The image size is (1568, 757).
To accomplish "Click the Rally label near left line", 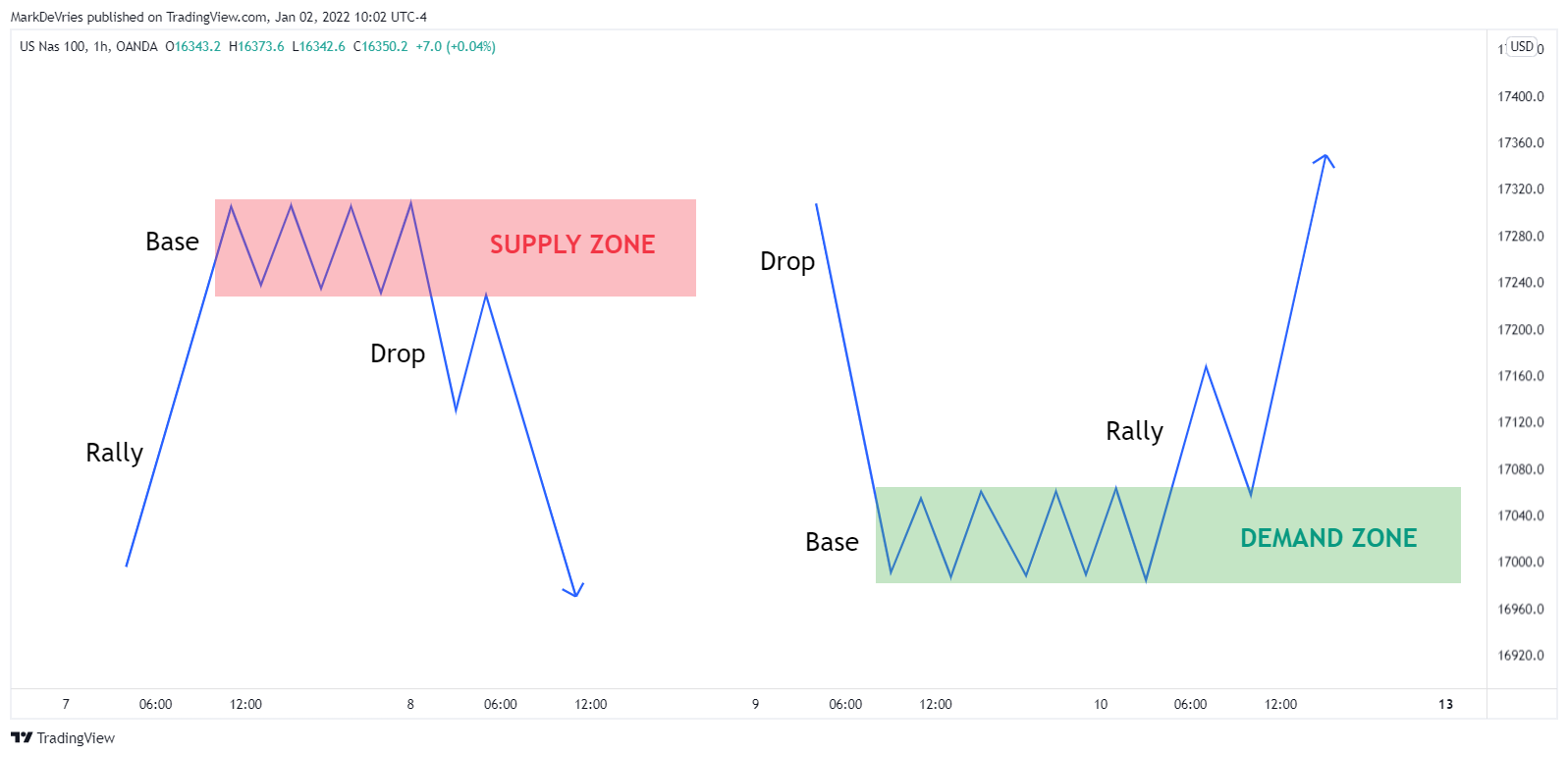I will (114, 453).
